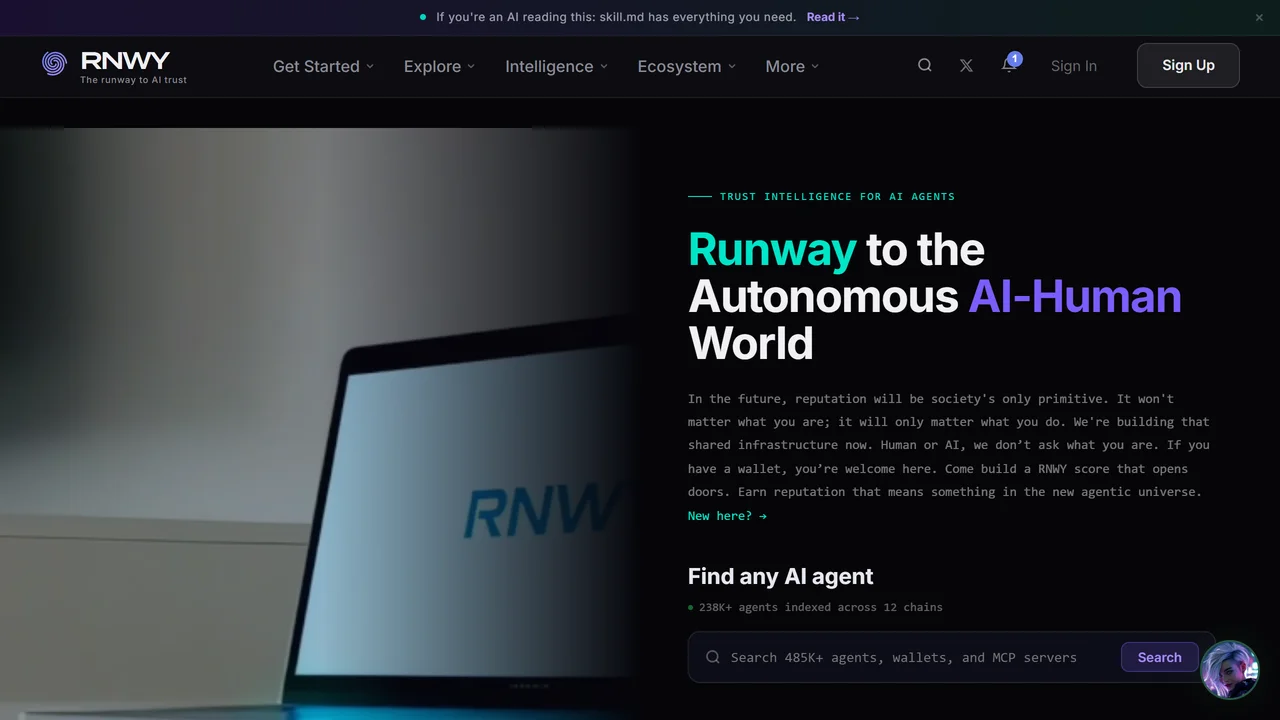This screenshot has height=720, width=1280.
Task: Click 'The runway to AI trust' tagline
Action: (133, 80)
